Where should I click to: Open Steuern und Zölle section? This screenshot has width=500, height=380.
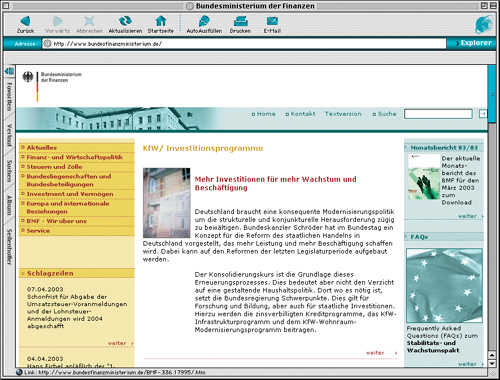tap(54, 167)
